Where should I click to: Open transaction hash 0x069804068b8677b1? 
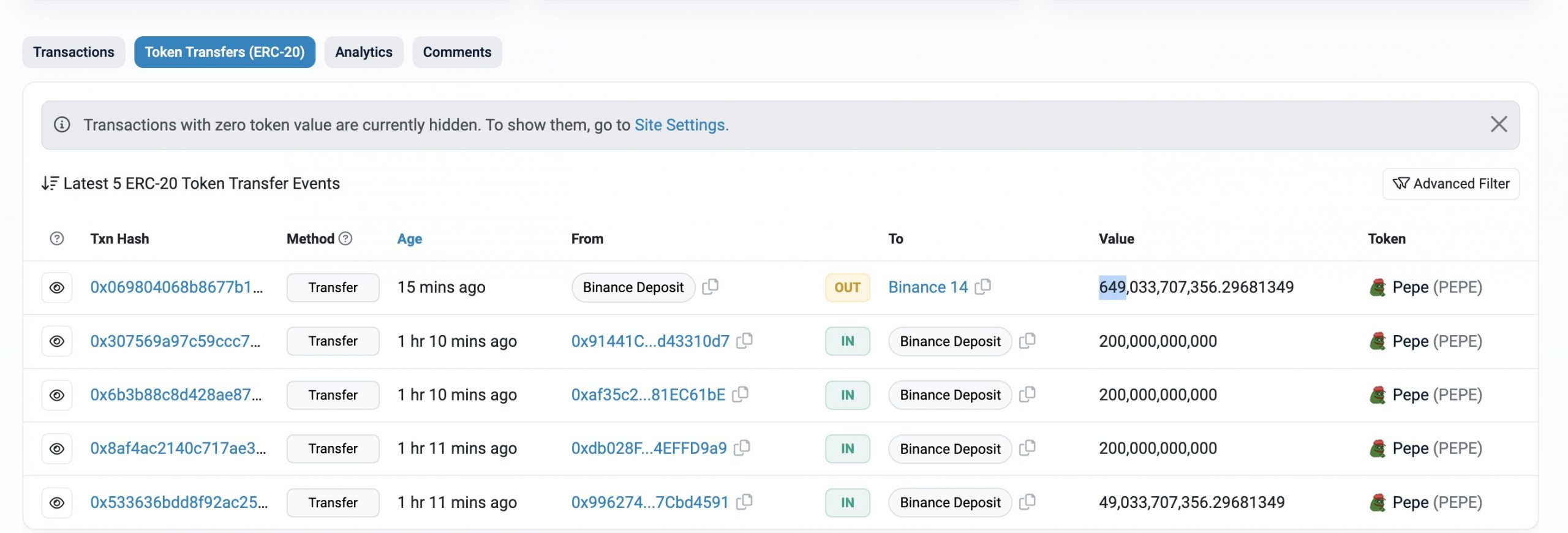point(176,287)
